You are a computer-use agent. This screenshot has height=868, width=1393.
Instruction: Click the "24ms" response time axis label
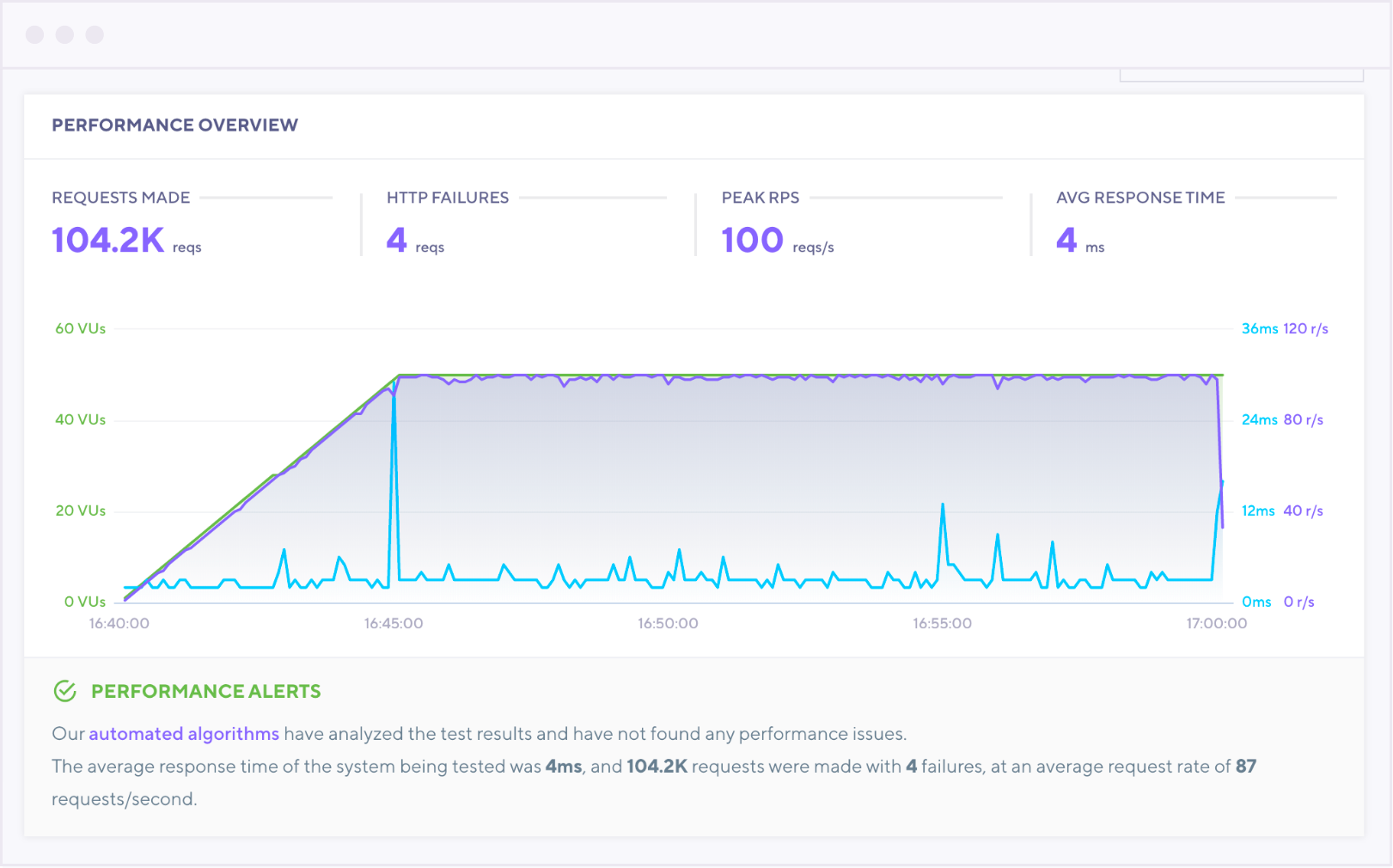coord(1260,419)
